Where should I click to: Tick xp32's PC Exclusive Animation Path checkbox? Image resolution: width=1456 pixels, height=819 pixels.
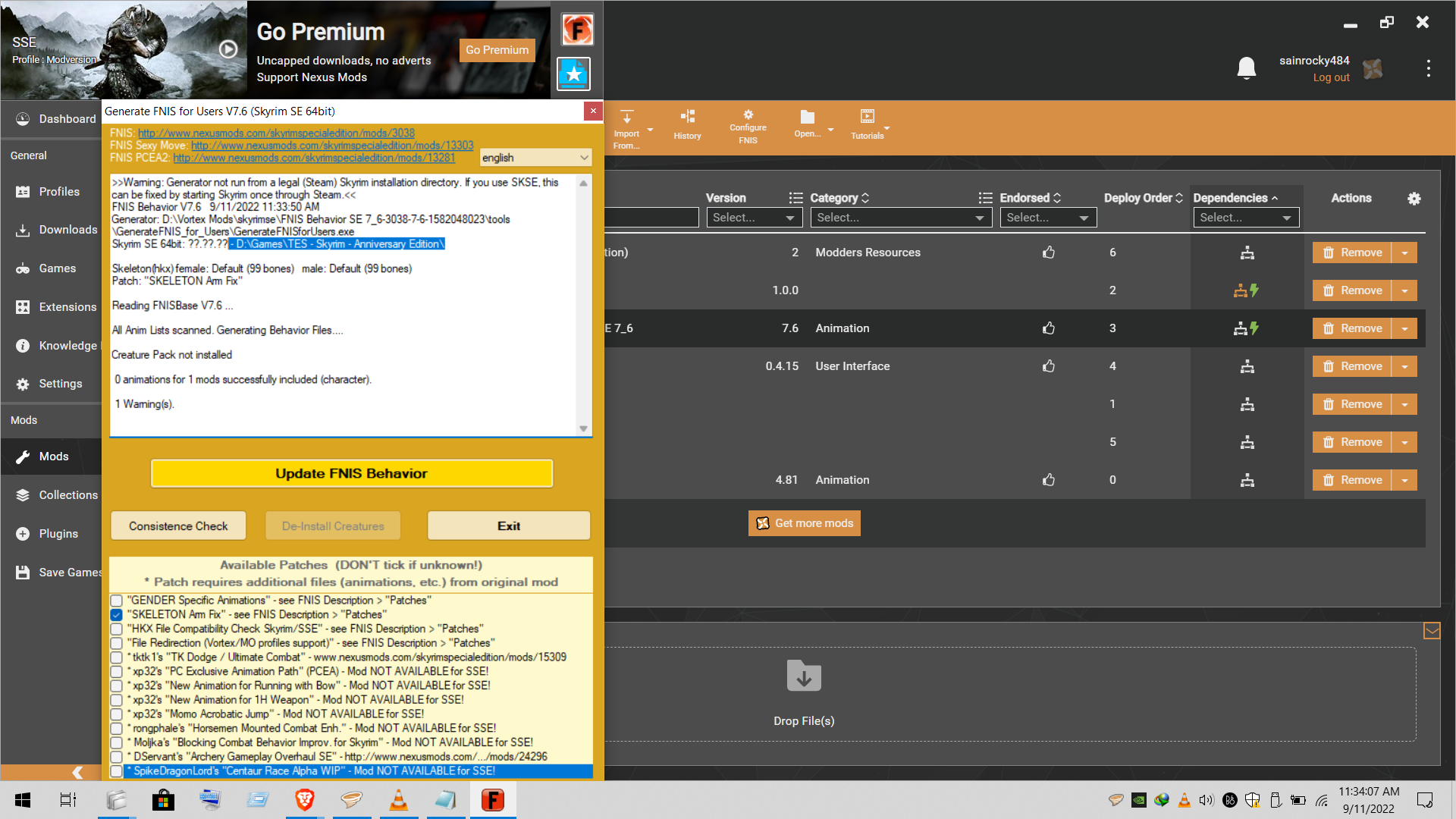(x=117, y=672)
